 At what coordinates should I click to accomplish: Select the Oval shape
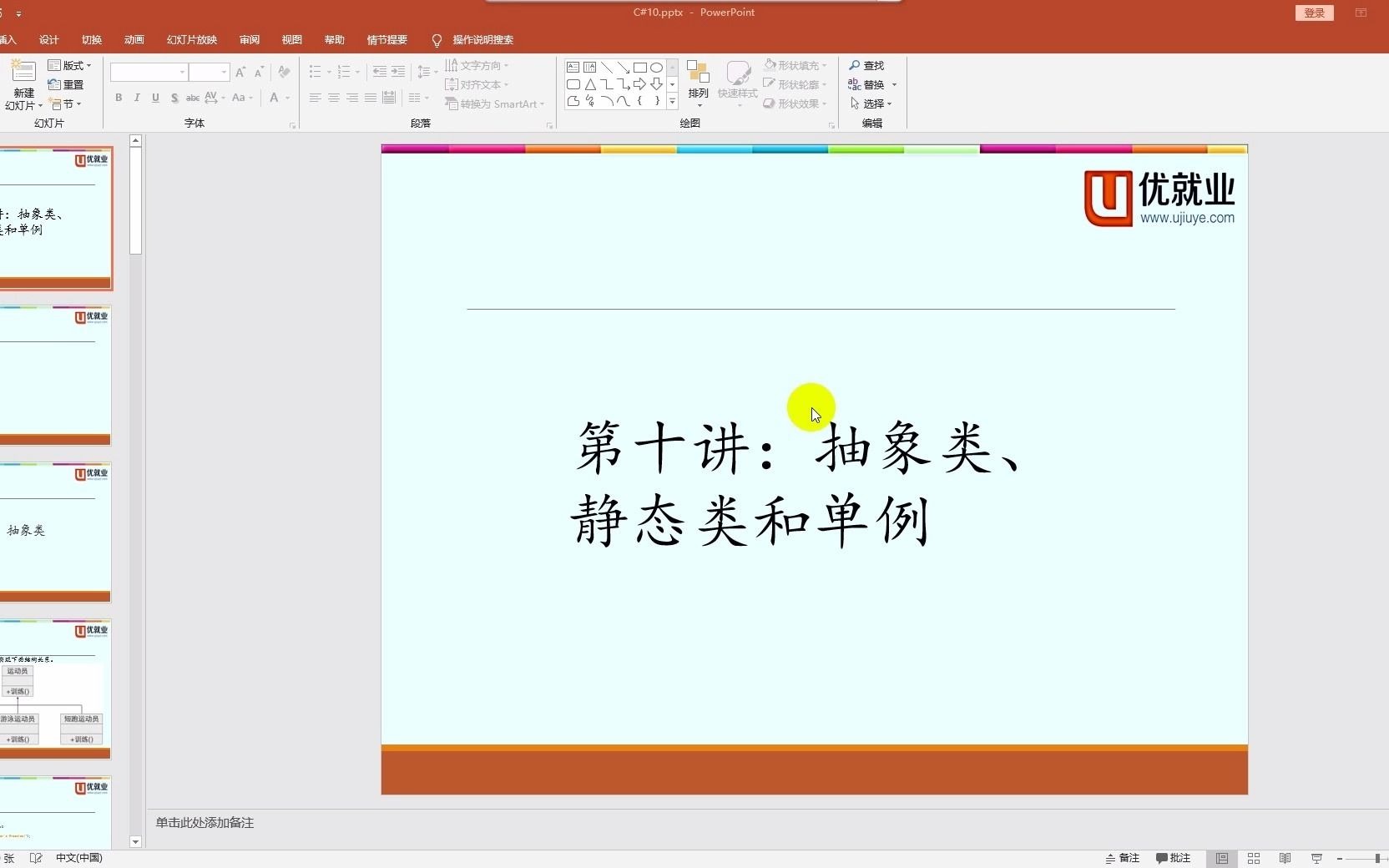pos(657,68)
